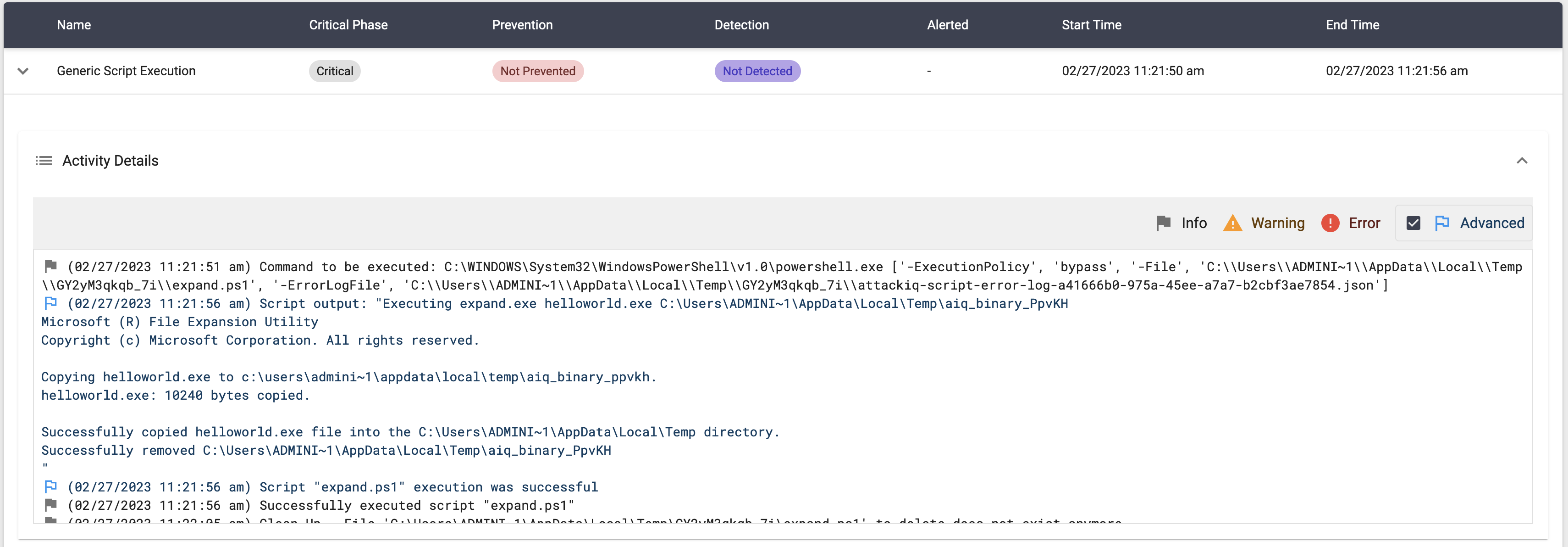The height and width of the screenshot is (547, 1568).
Task: Click the Activity Details heading text
Action: coord(110,161)
